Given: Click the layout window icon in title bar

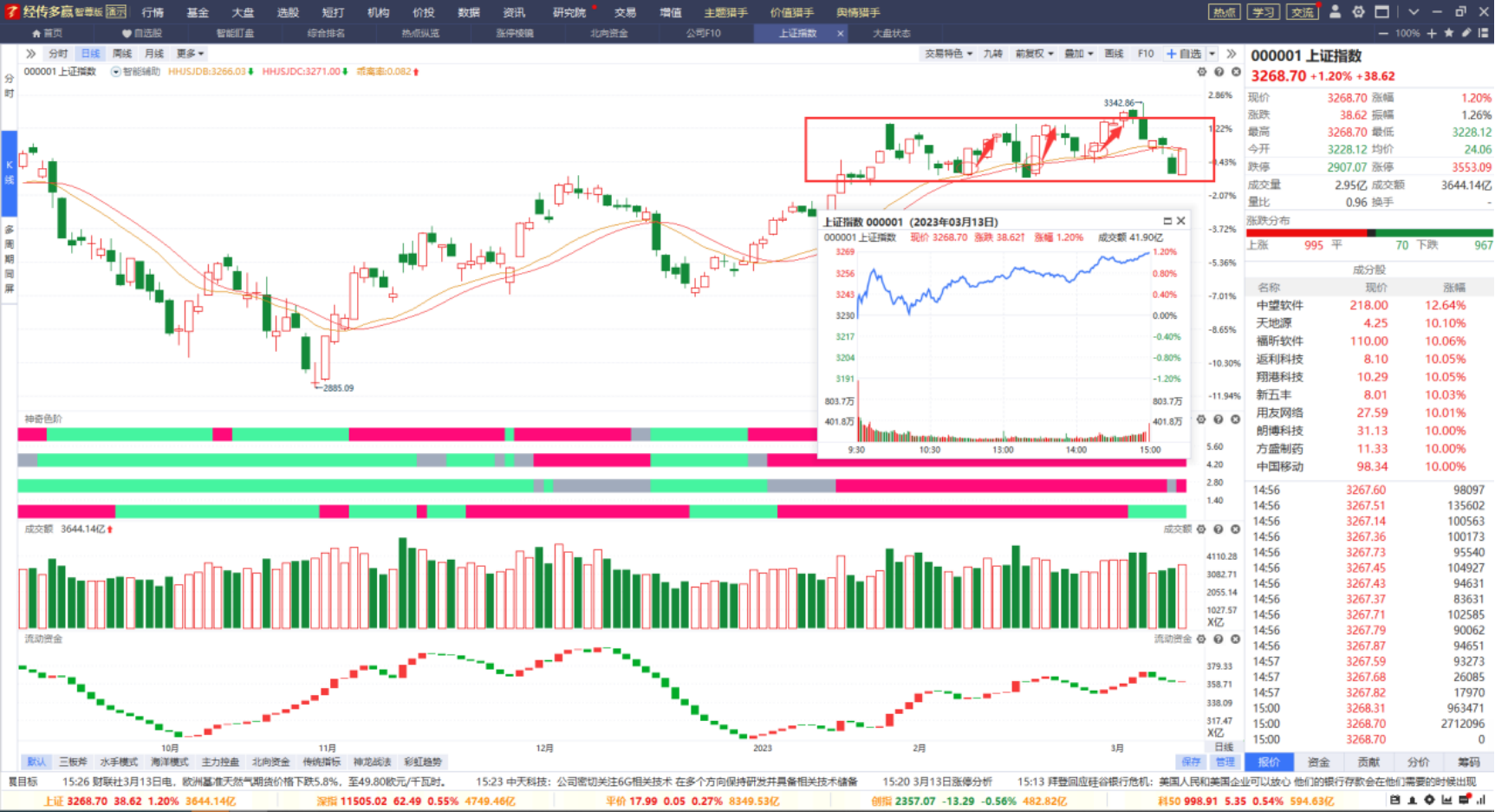Looking at the screenshot, I should pos(1382,12).
